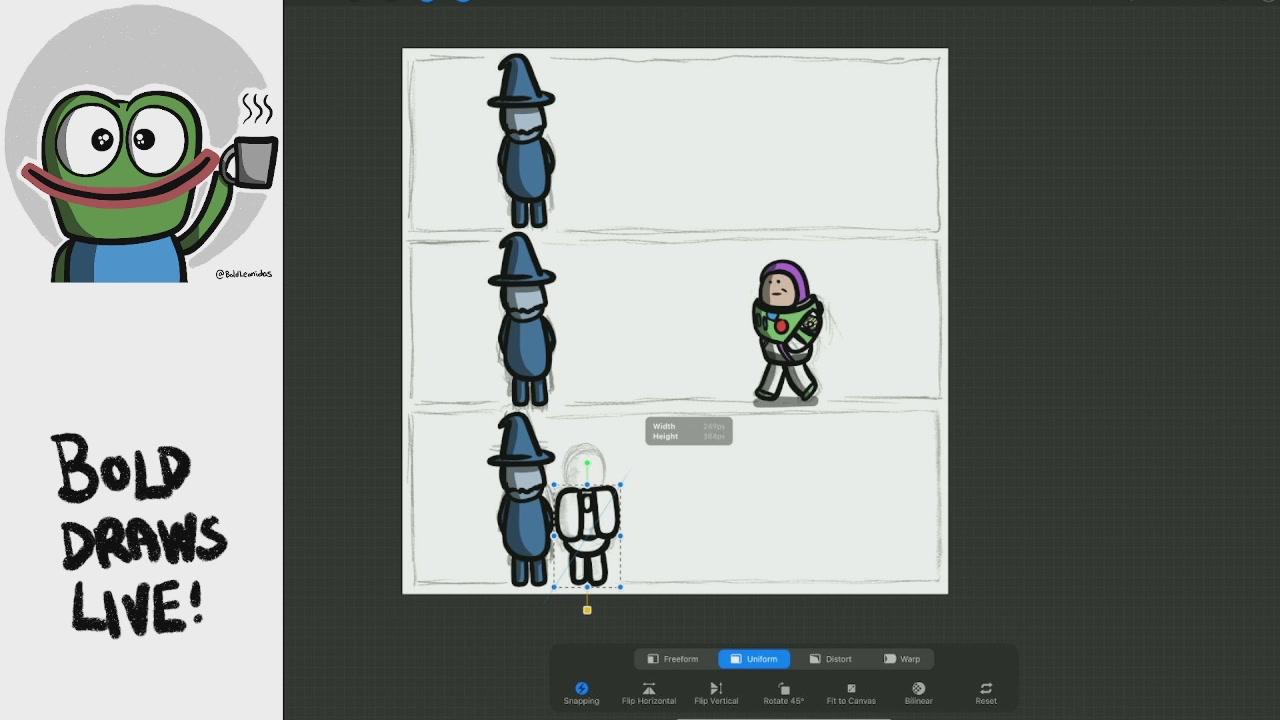Switch to Freeform transform mode
Viewport: 1280px width, 720px height.
click(x=673, y=659)
